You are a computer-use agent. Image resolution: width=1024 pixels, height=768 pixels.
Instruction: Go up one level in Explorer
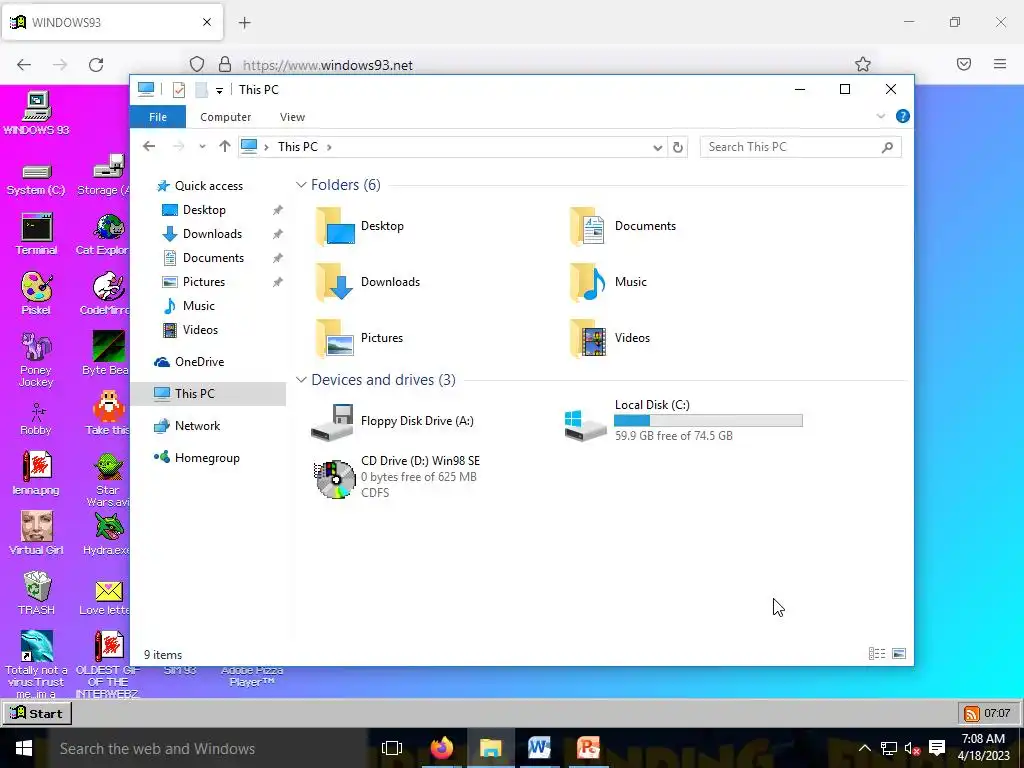click(x=225, y=146)
